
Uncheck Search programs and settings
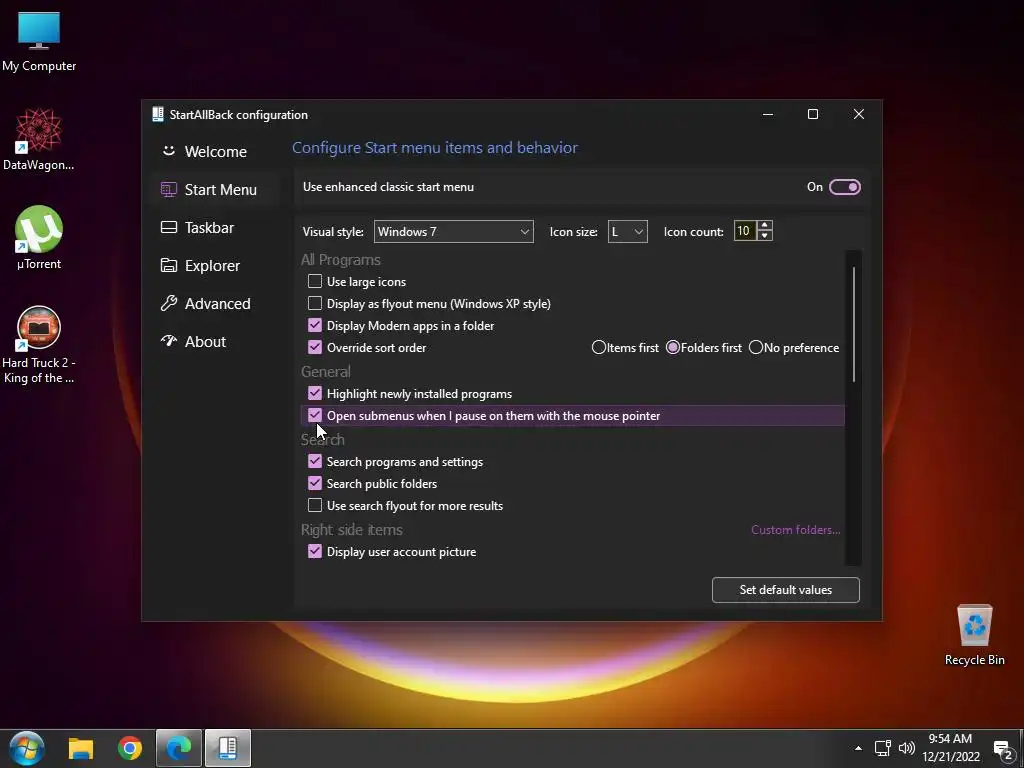pyautogui.click(x=315, y=461)
